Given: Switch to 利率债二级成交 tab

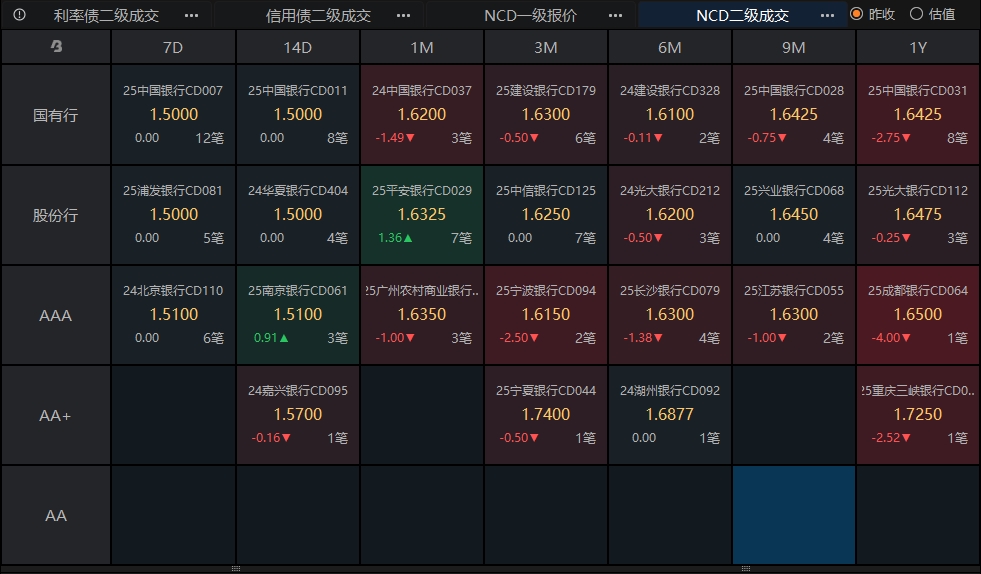Looking at the screenshot, I should pyautogui.click(x=106, y=15).
